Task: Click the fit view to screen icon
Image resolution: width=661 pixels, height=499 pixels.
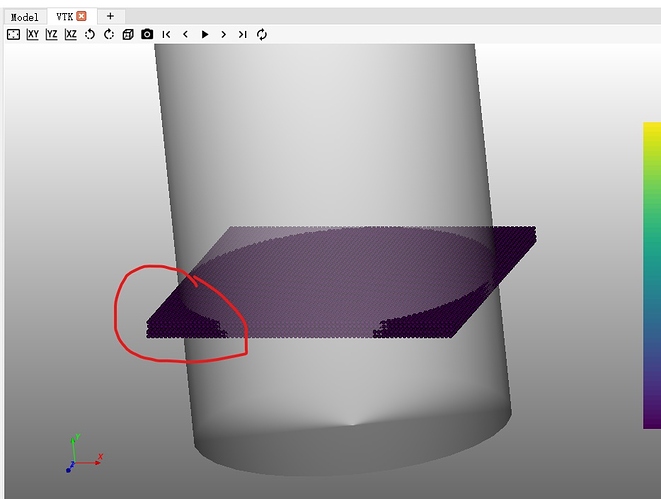Action: point(14,34)
